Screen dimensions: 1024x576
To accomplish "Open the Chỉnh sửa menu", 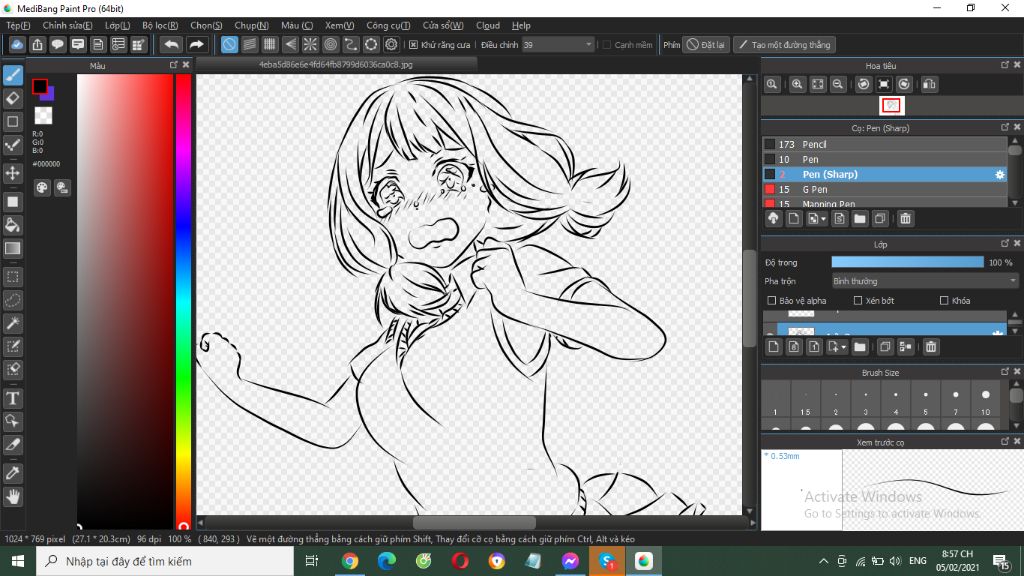I will tap(67, 25).
